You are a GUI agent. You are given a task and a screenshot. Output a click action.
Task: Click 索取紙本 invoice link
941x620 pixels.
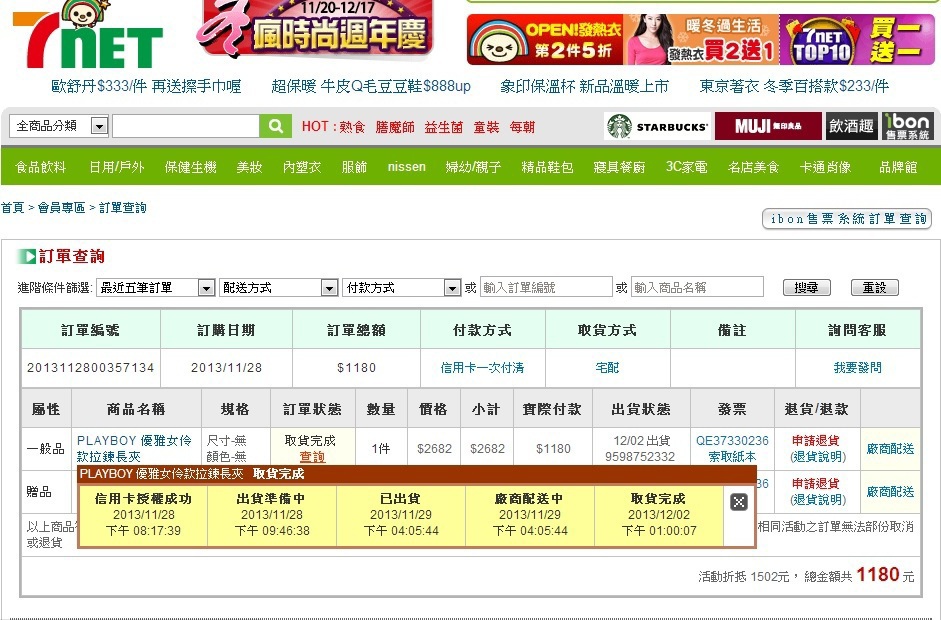pos(732,457)
